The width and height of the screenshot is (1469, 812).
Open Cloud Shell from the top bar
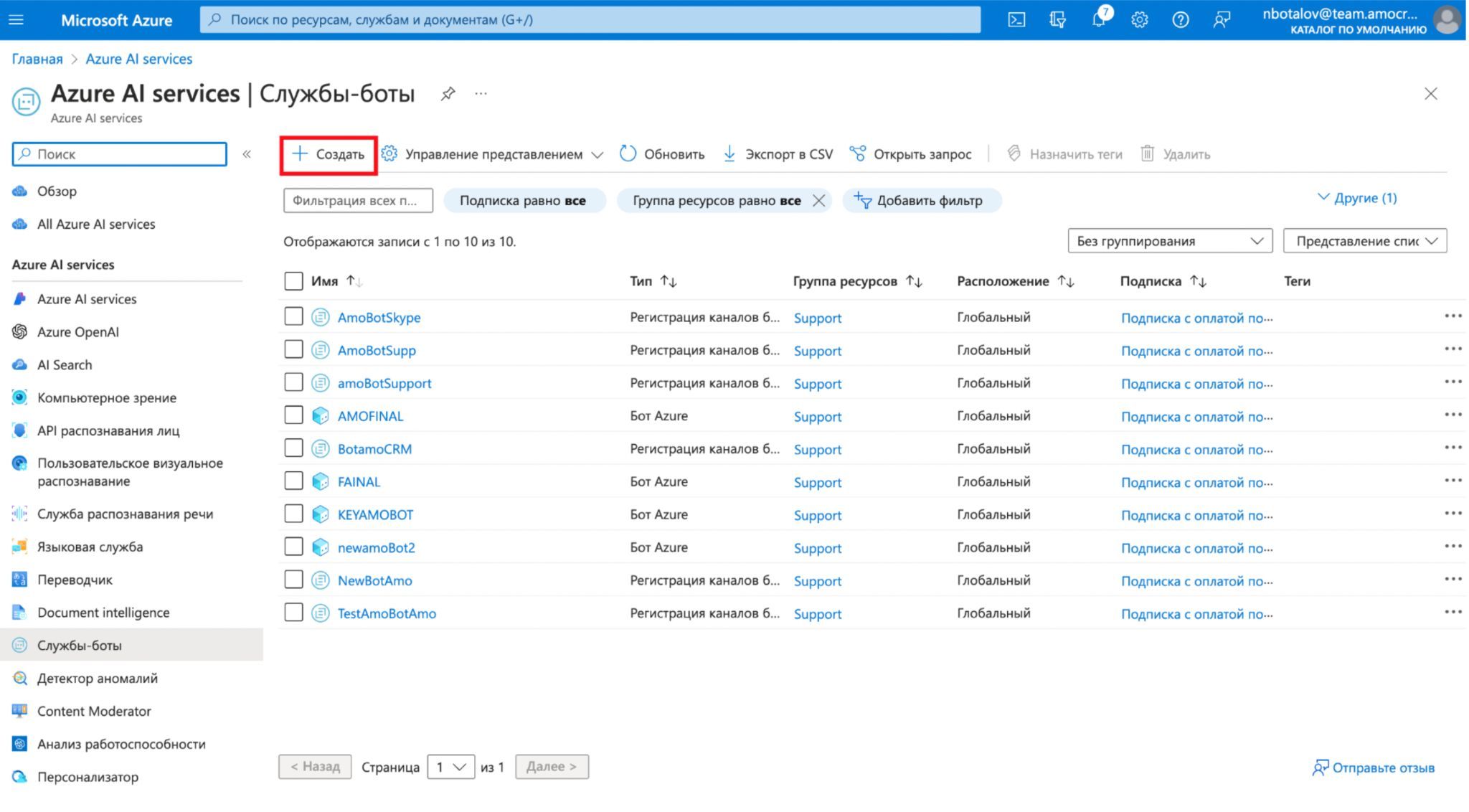click(1016, 19)
